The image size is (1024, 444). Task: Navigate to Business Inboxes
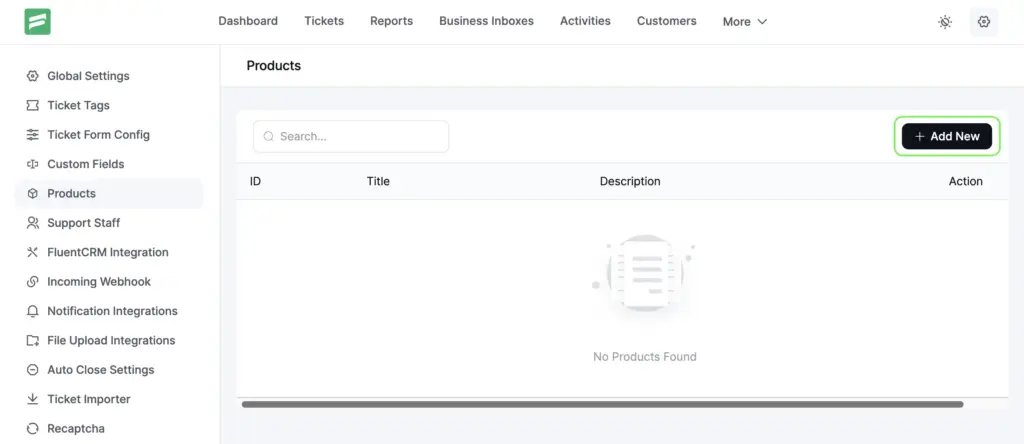coord(486,21)
